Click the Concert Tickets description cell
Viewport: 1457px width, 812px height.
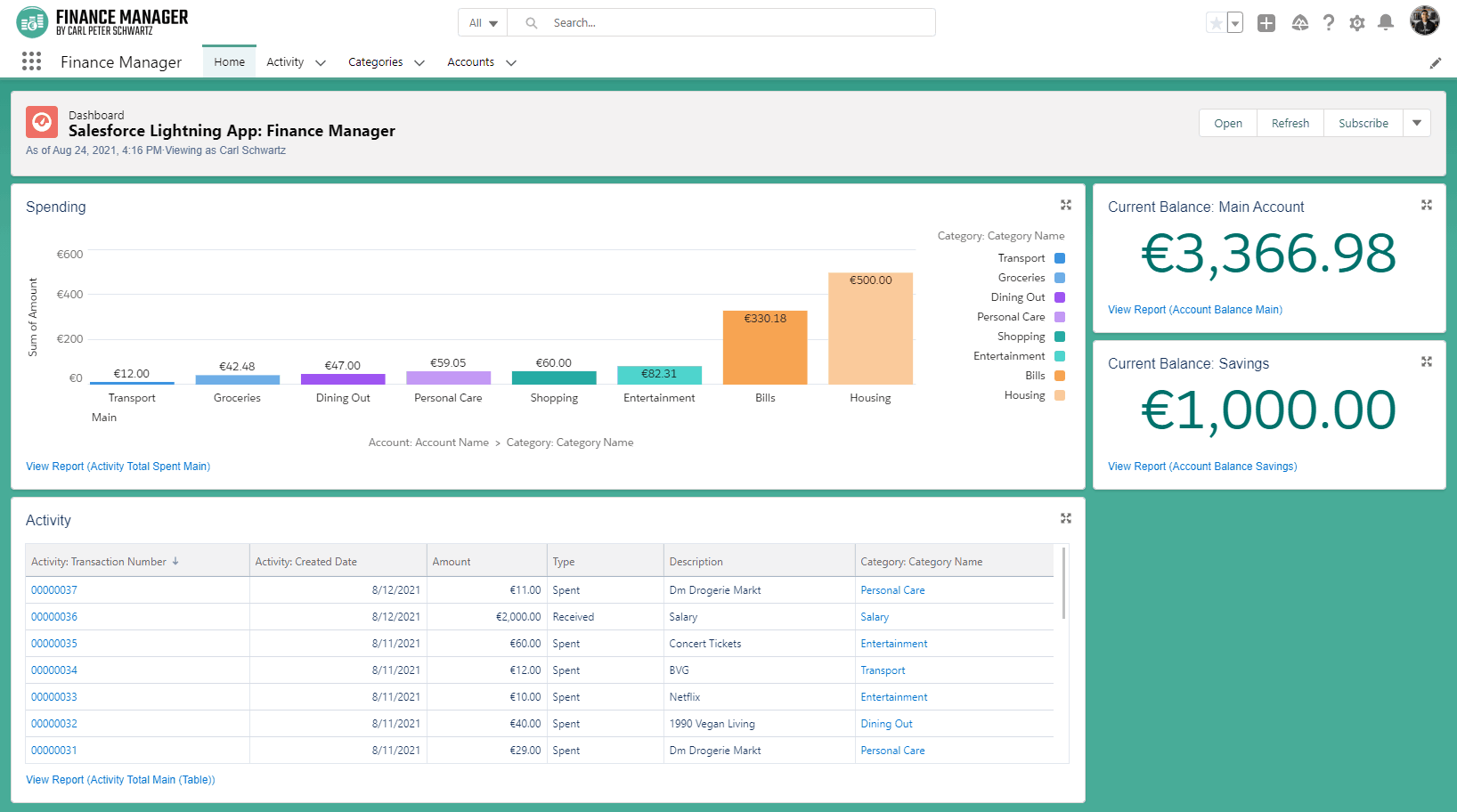760,644
